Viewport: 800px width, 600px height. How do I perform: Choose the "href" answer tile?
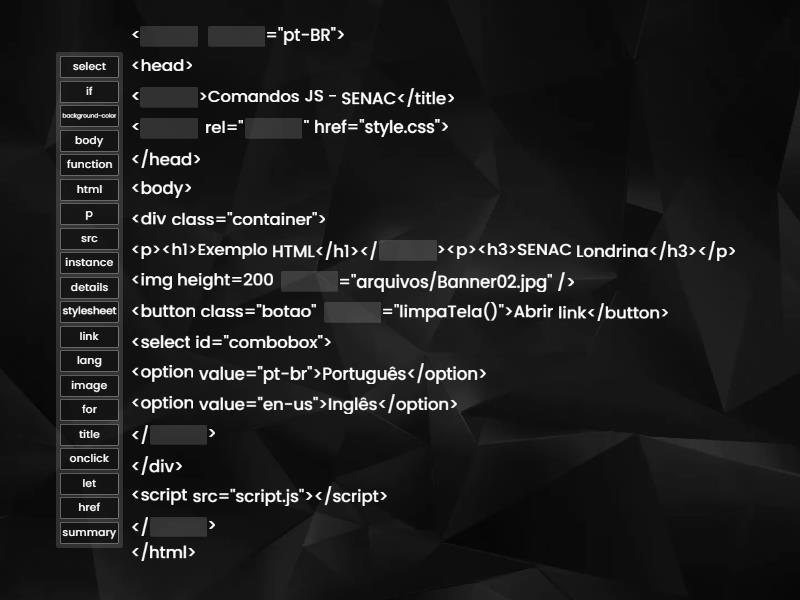[88, 507]
